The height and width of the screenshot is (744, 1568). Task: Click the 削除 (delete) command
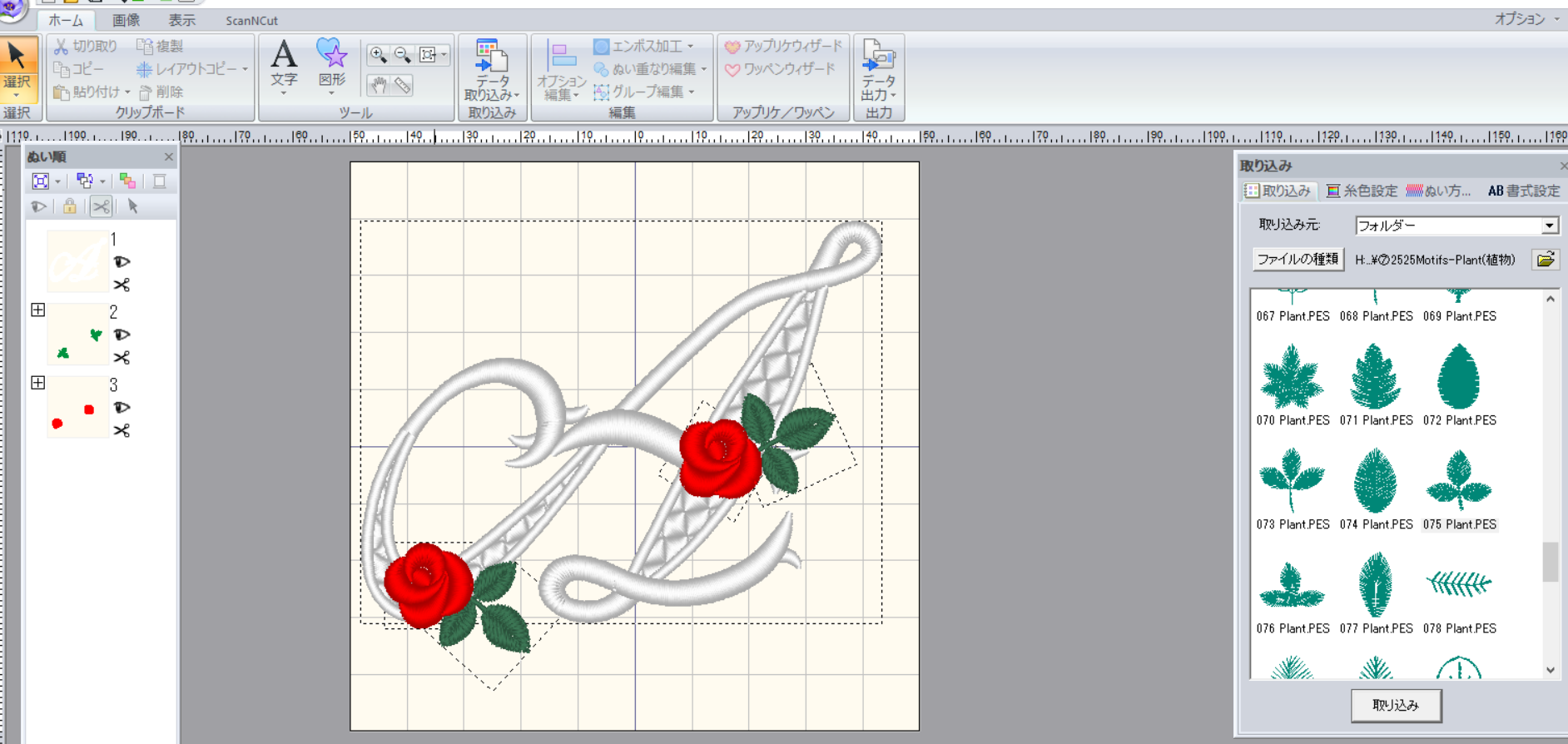tap(161, 92)
